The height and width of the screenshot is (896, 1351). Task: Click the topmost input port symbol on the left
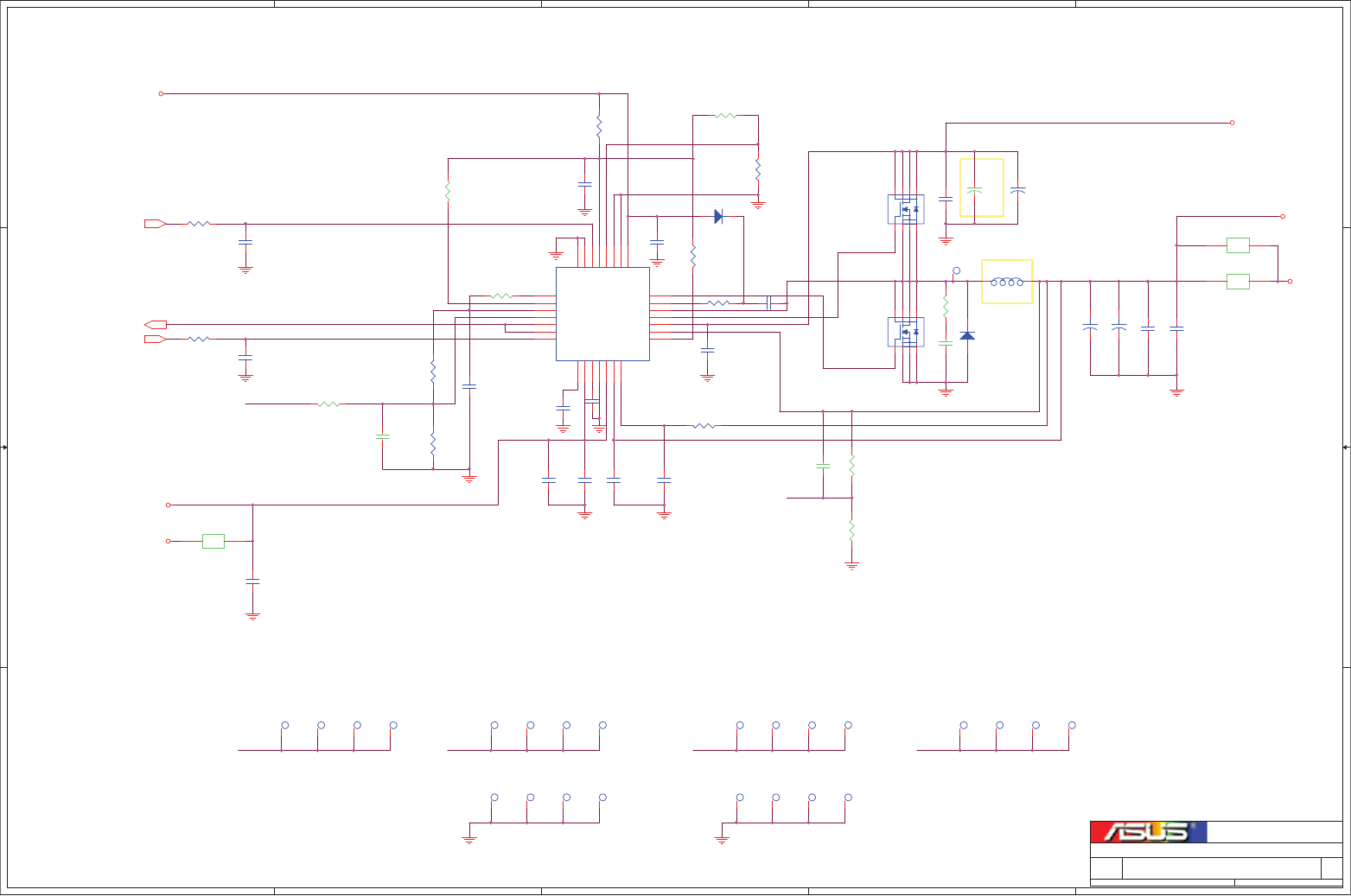pos(155,224)
